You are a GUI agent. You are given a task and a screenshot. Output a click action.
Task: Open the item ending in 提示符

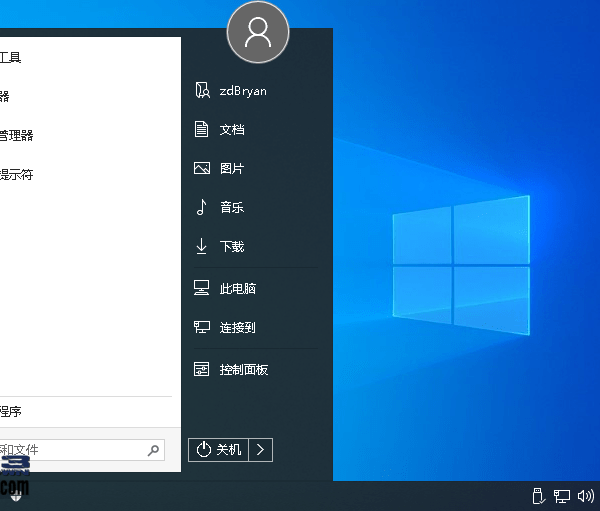coord(16,175)
